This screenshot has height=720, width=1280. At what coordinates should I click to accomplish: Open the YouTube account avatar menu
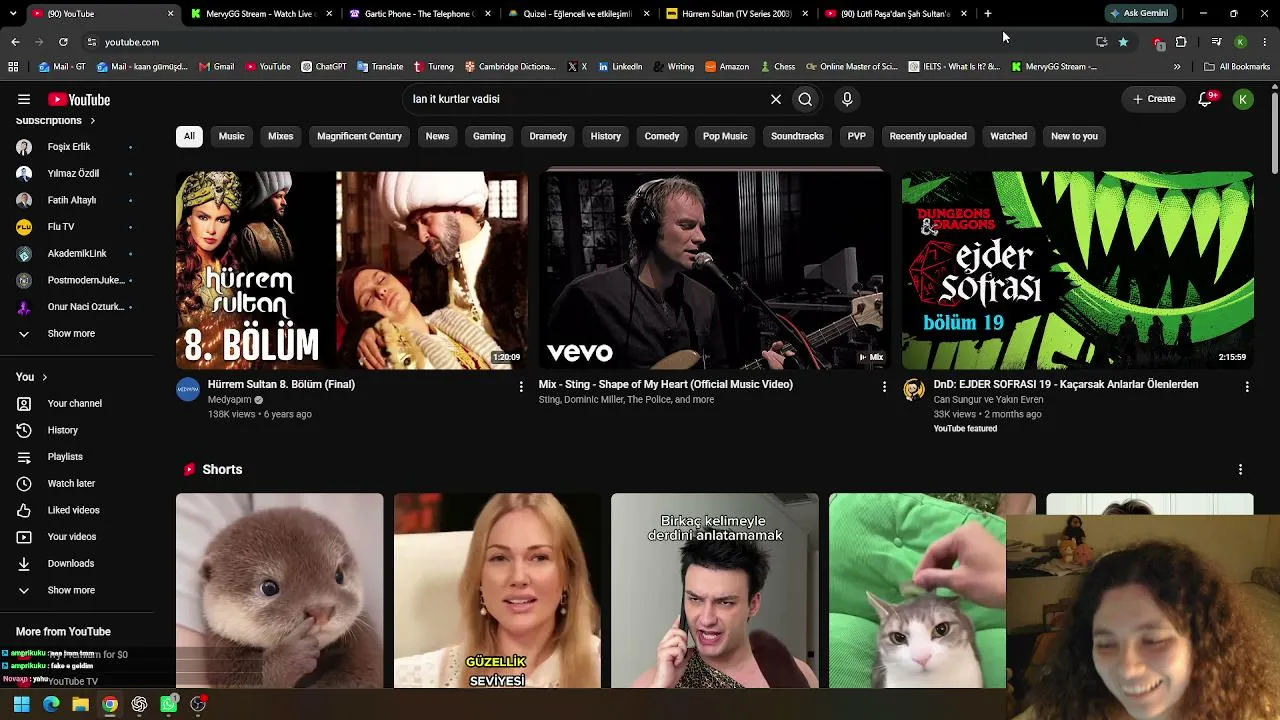pyautogui.click(x=1243, y=99)
